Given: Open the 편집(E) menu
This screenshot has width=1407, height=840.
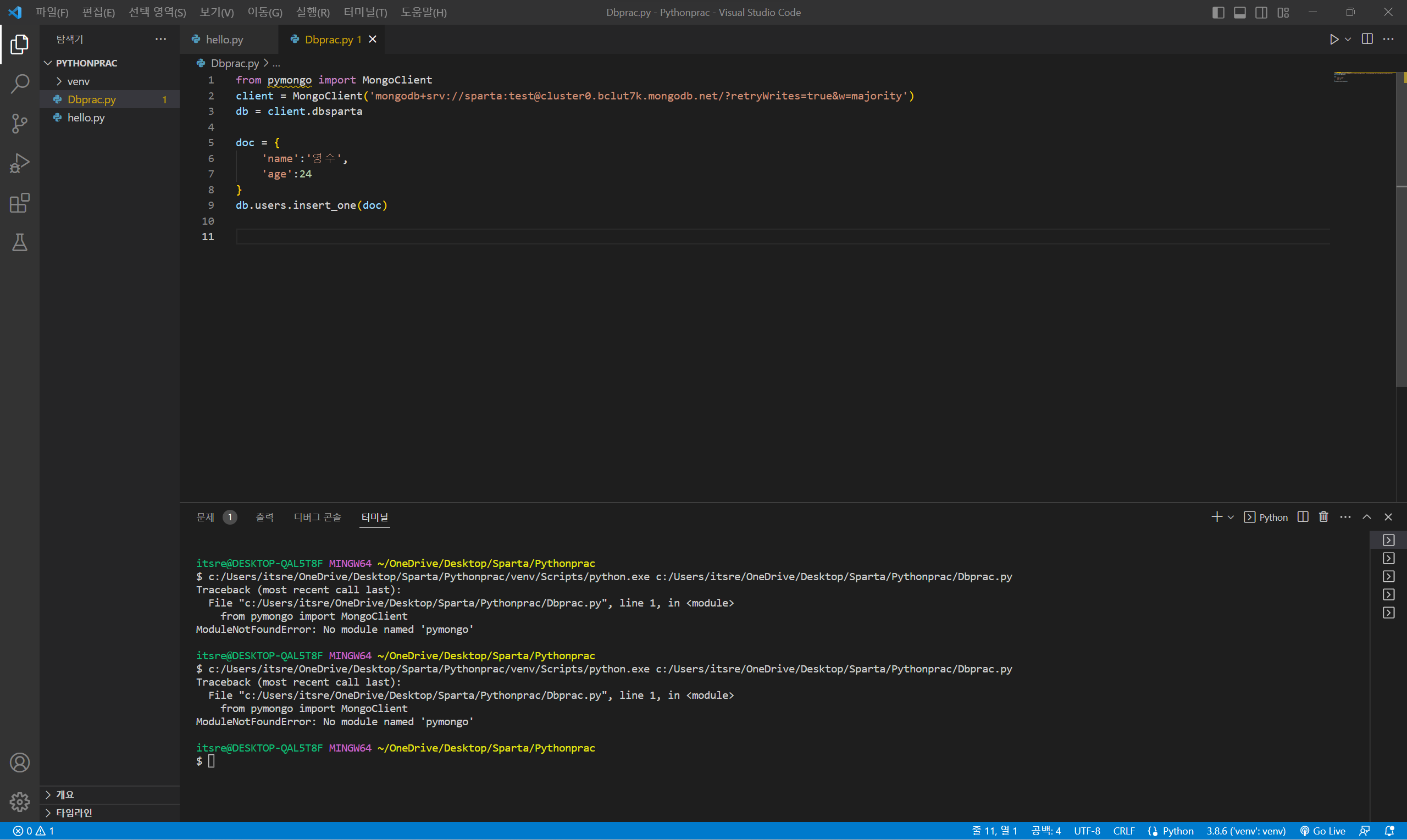Looking at the screenshot, I should click(x=98, y=13).
